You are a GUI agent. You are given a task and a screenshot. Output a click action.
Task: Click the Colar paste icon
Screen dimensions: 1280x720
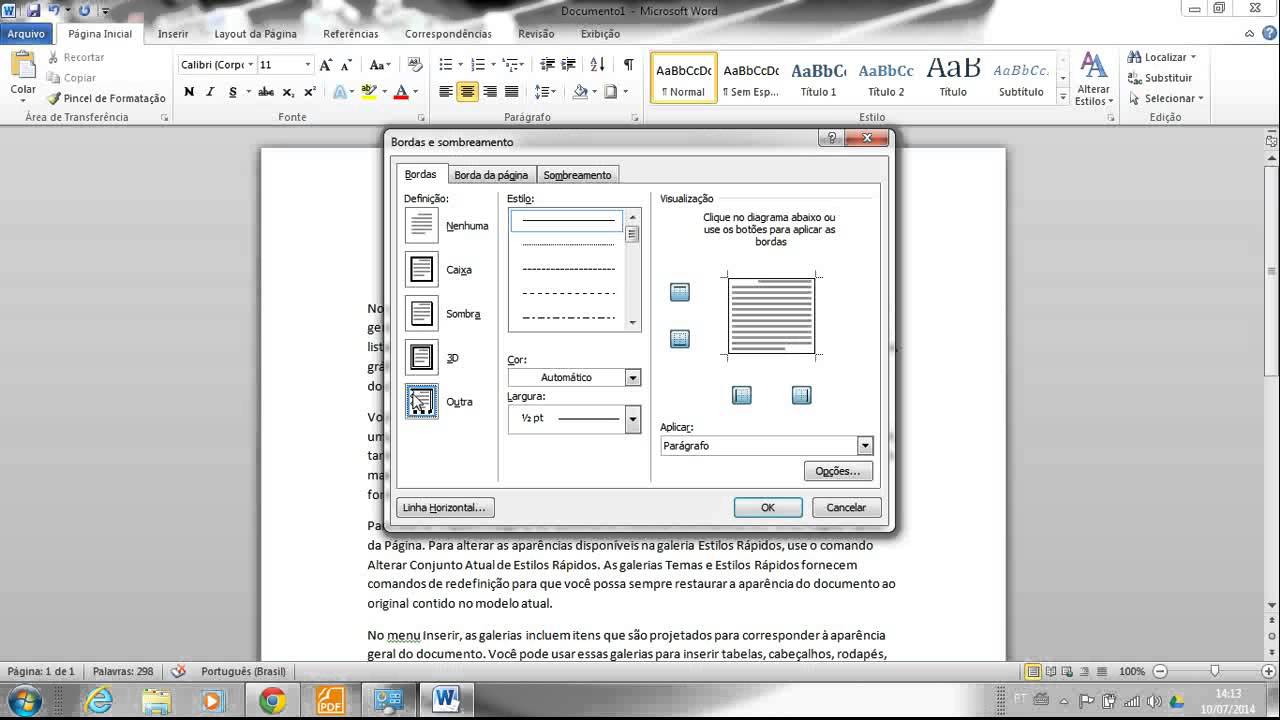coord(23,66)
